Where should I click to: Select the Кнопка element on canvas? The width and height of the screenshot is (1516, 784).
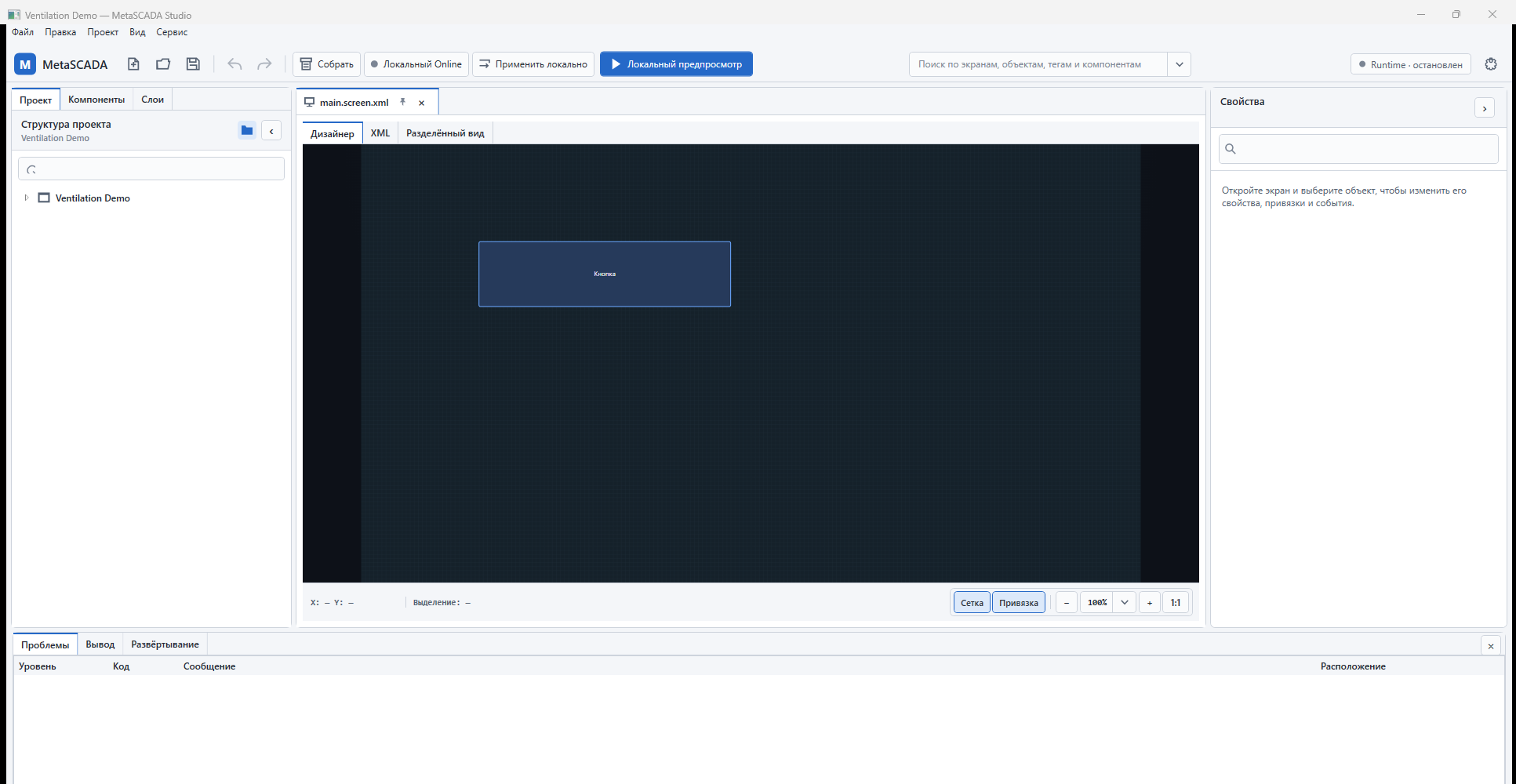(x=605, y=274)
